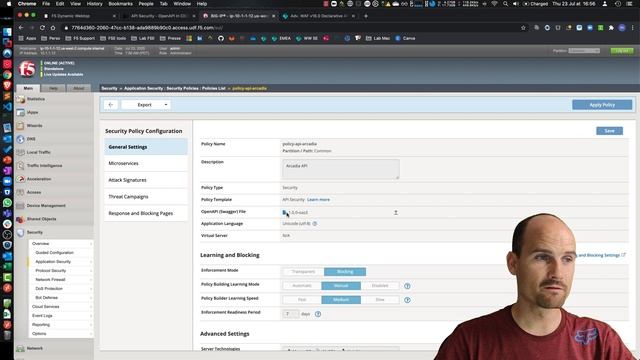The width and height of the screenshot is (640, 360).
Task: Set Policy Builder Learning Speed to Fast
Action: tap(302, 300)
